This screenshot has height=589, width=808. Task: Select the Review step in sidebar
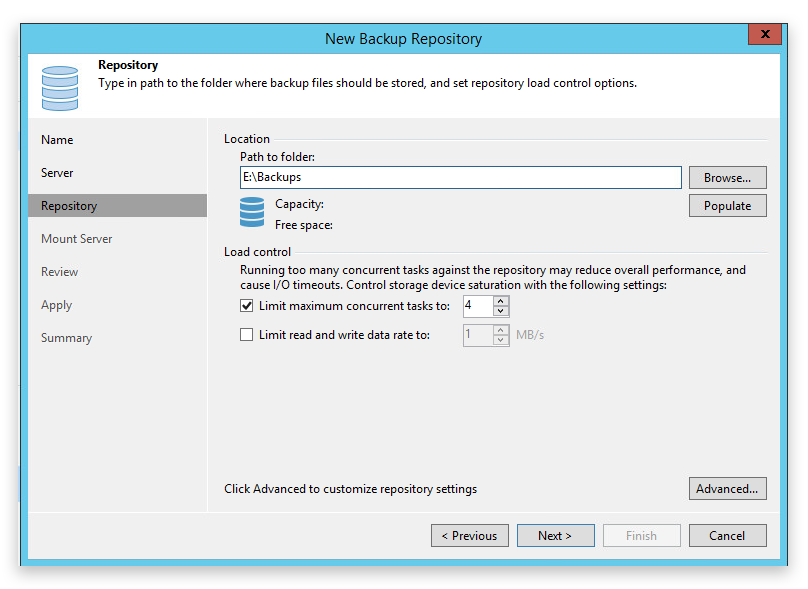[60, 272]
